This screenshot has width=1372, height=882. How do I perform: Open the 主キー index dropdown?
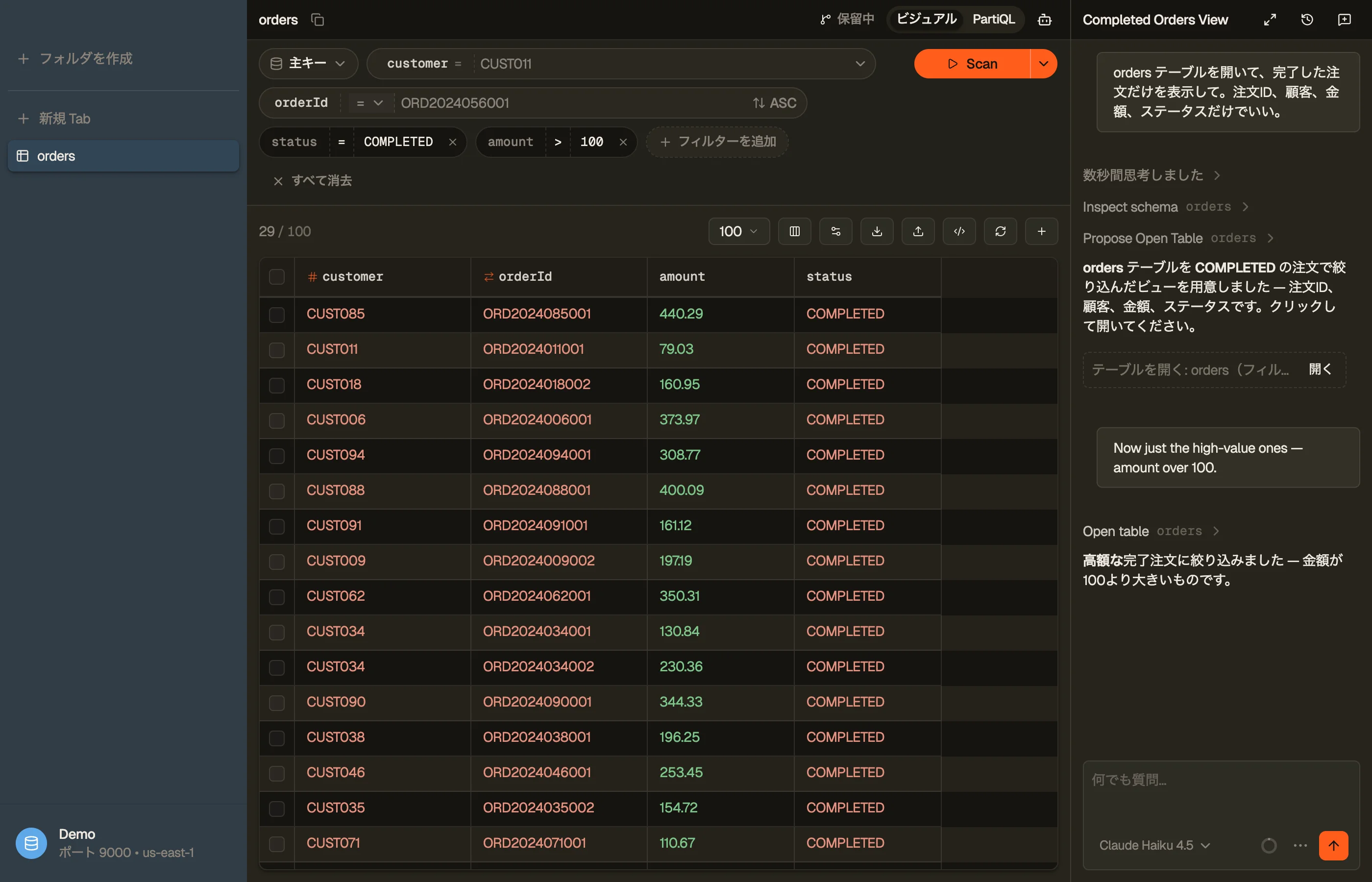pyautogui.click(x=308, y=64)
